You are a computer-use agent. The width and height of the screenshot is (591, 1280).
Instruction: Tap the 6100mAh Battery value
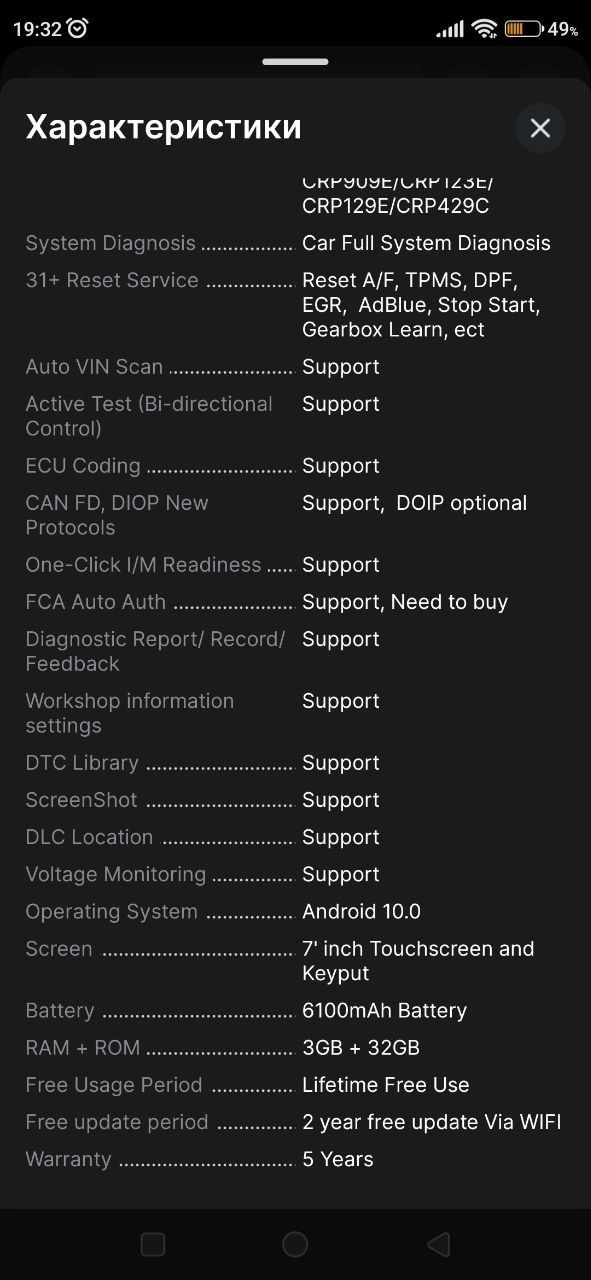(384, 1010)
